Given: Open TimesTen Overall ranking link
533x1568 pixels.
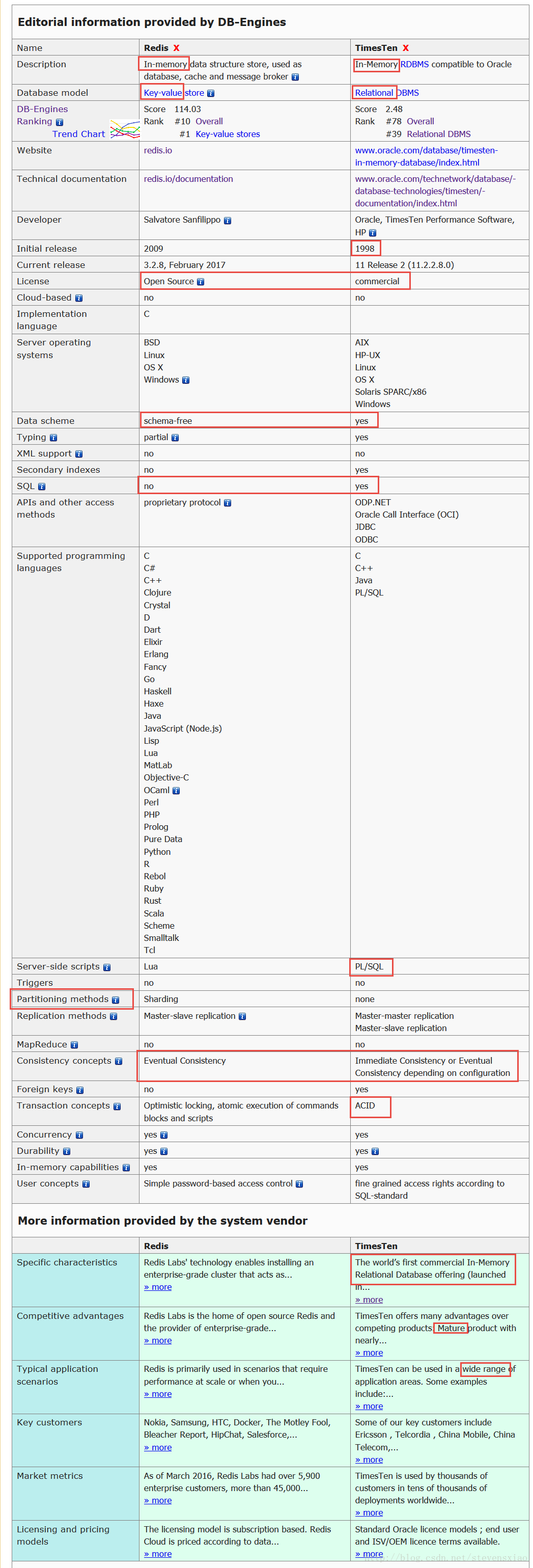Looking at the screenshot, I should tap(420, 121).
